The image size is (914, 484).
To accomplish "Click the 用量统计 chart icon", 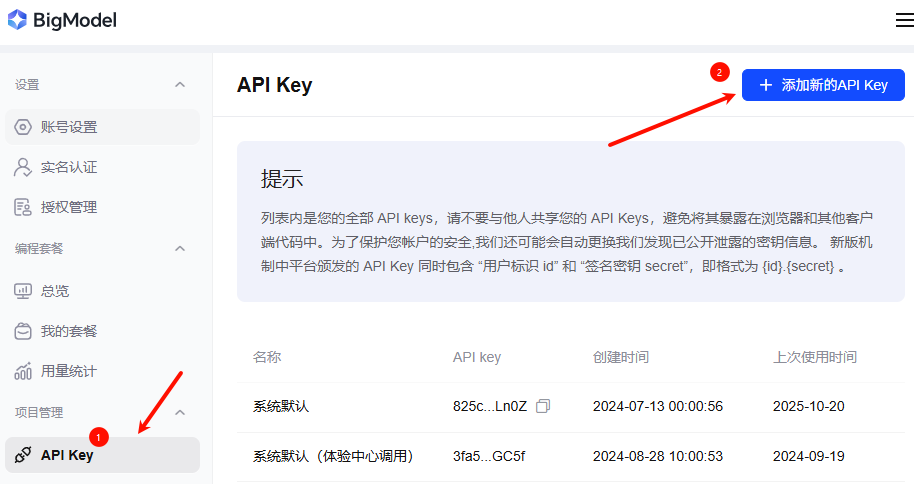I will click(23, 371).
